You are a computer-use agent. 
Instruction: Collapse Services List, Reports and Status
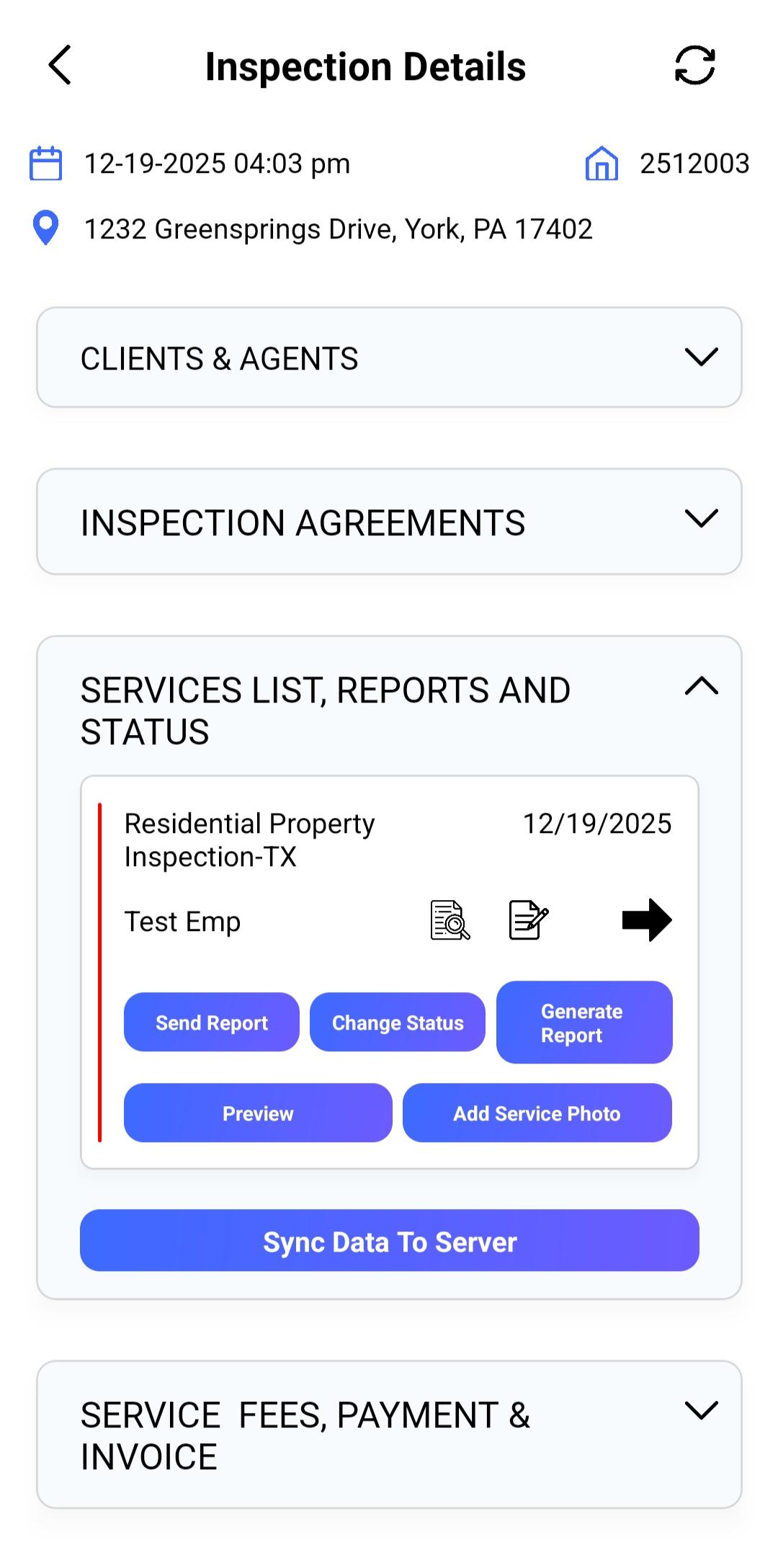click(x=701, y=687)
